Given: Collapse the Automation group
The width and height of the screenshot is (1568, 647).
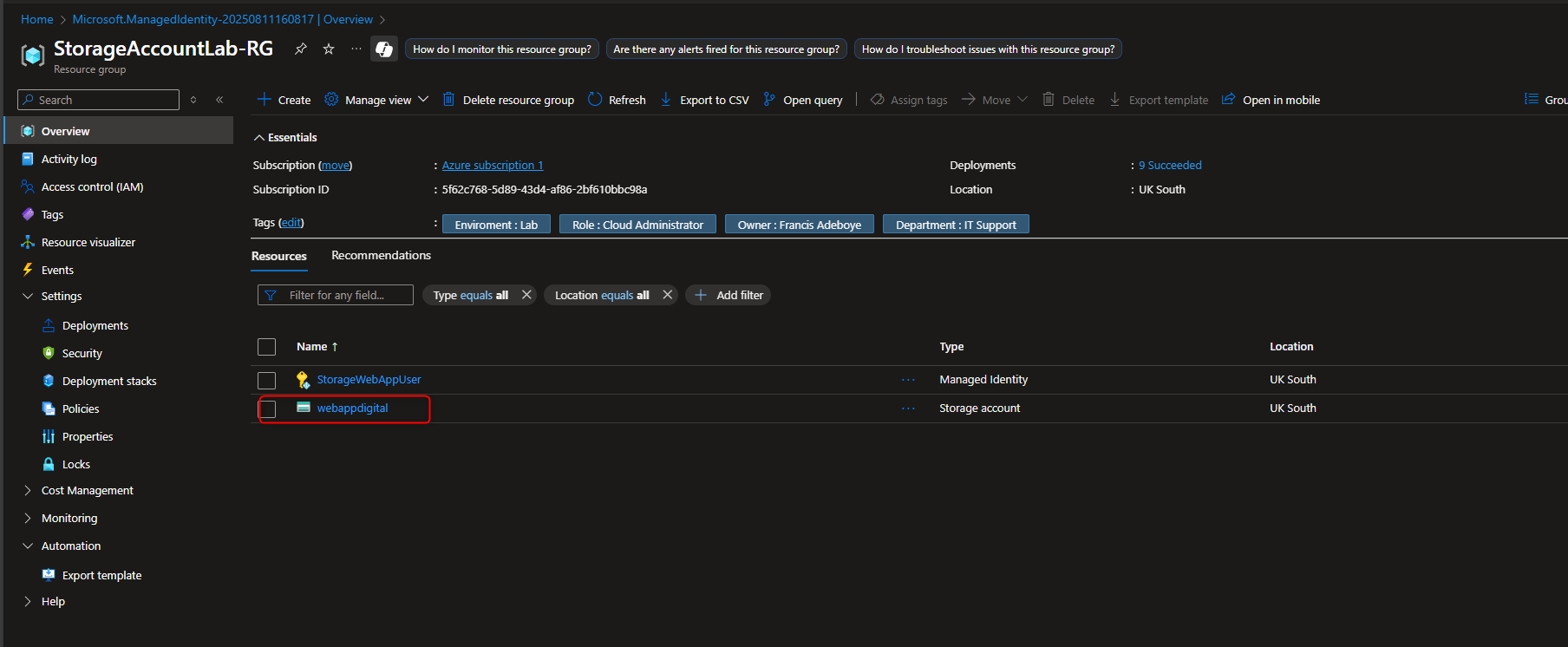Looking at the screenshot, I should 28,546.
